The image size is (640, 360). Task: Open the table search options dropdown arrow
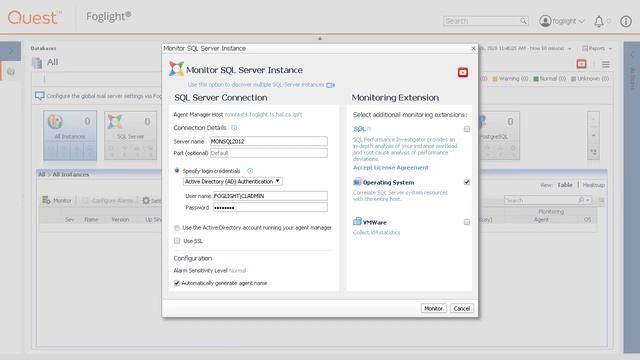588,200
